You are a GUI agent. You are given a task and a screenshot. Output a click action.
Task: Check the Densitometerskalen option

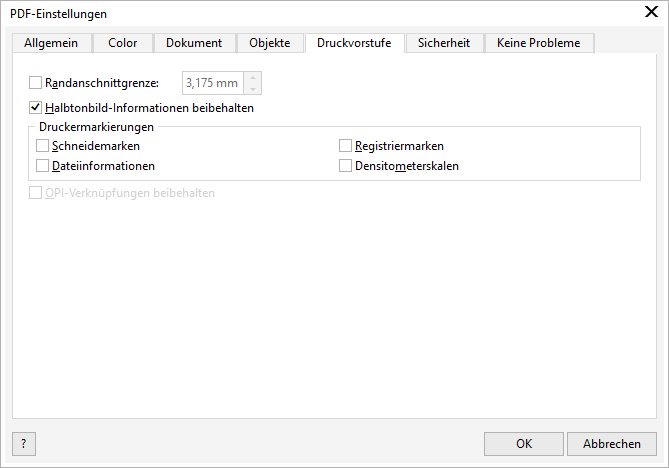(x=346, y=166)
